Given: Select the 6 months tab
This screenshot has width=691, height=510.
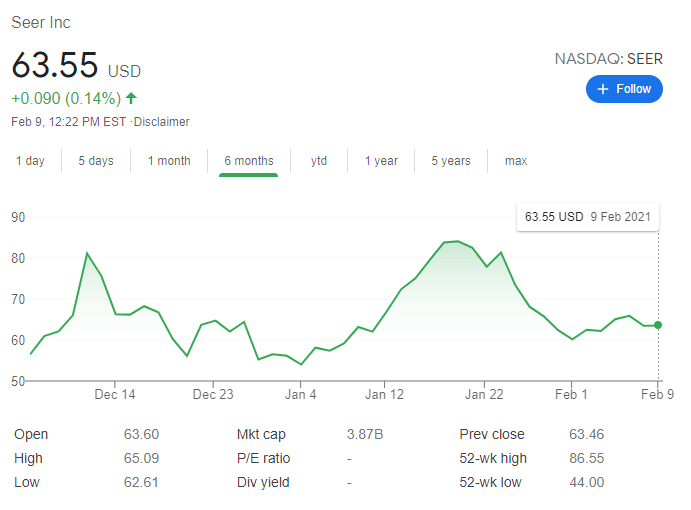Looking at the screenshot, I should 248,161.
